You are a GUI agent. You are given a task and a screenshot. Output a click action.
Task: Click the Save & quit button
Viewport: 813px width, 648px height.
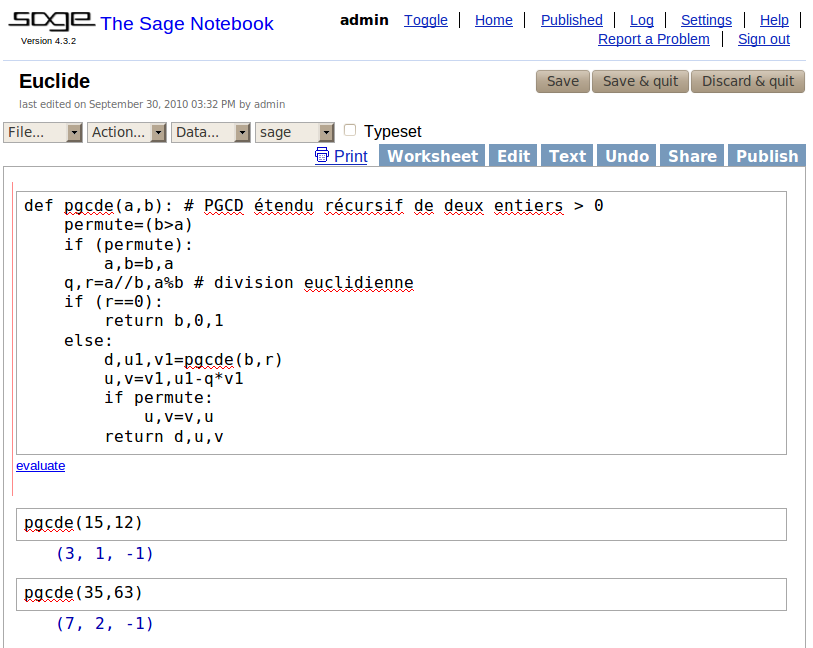click(640, 81)
